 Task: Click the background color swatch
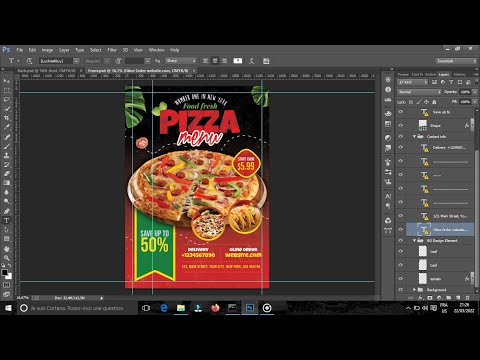point(9,276)
